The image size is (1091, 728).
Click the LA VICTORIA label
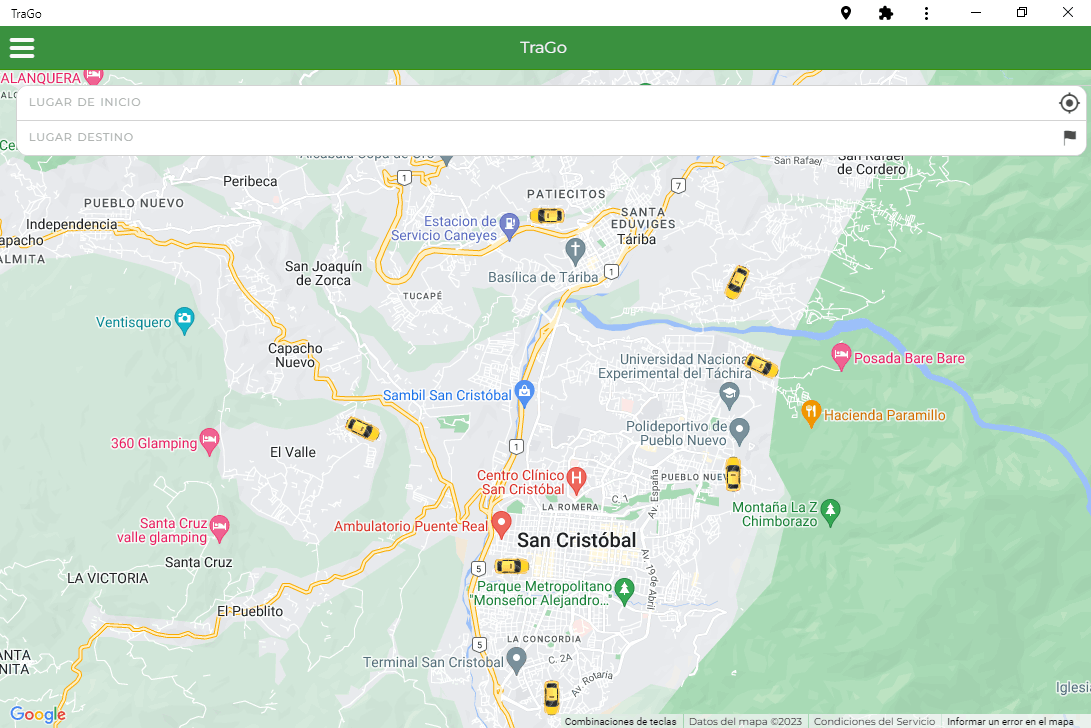(x=107, y=578)
